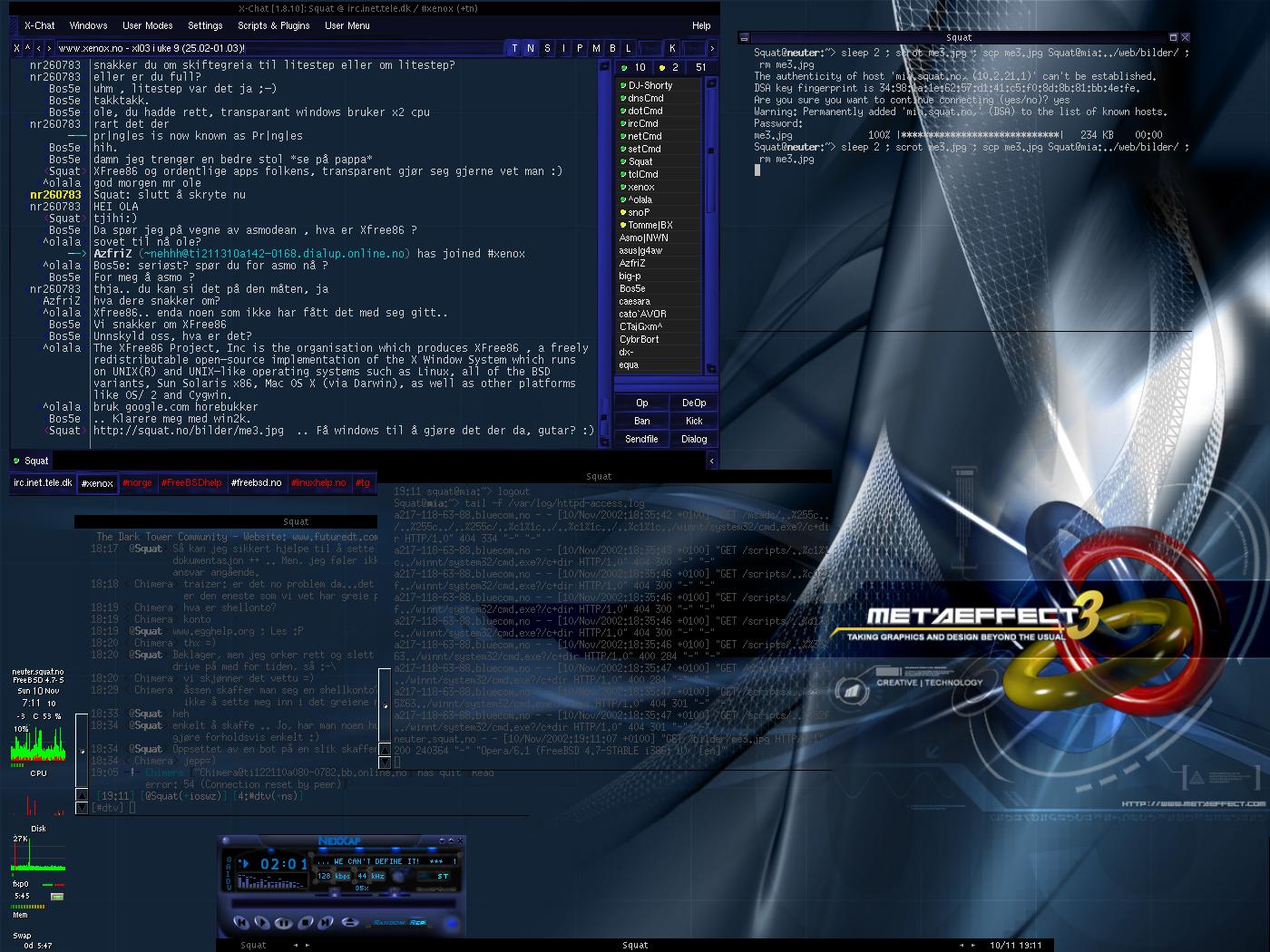The image size is (1270, 952).
Task: Open http://squat.no/bilder/me3.jpg link in chat
Action: click(x=189, y=431)
